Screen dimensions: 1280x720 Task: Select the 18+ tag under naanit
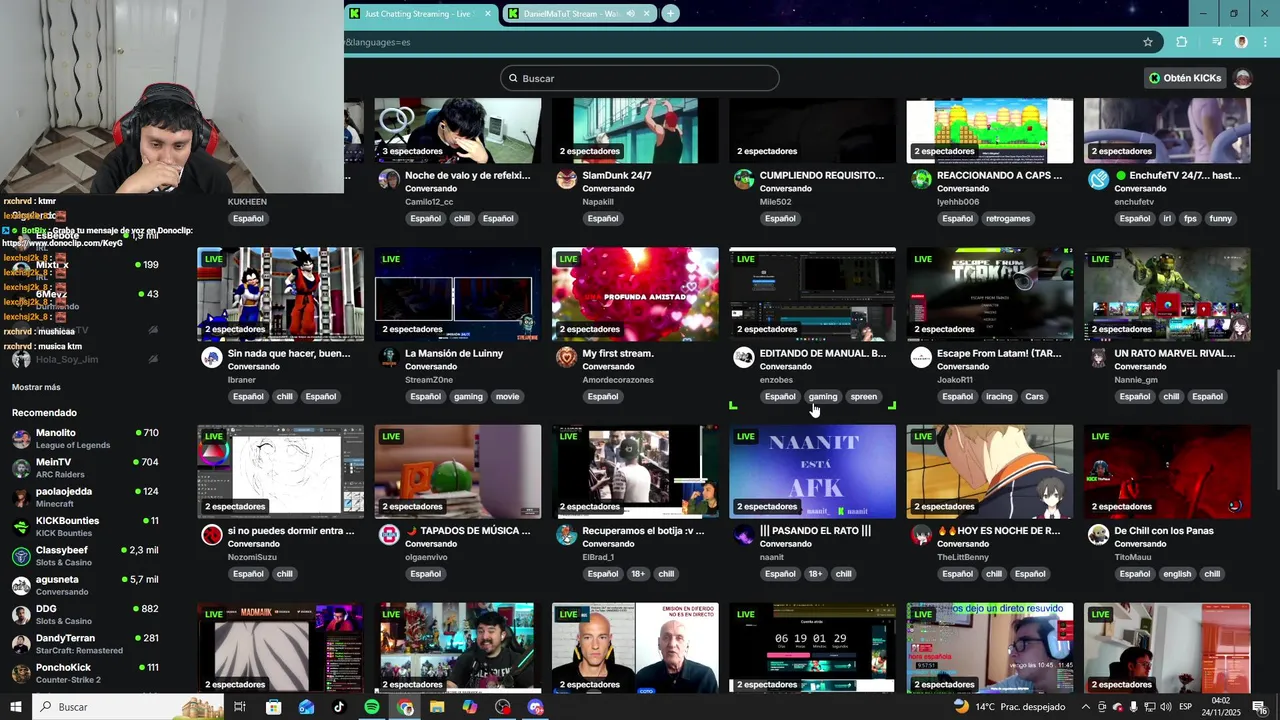pos(815,574)
